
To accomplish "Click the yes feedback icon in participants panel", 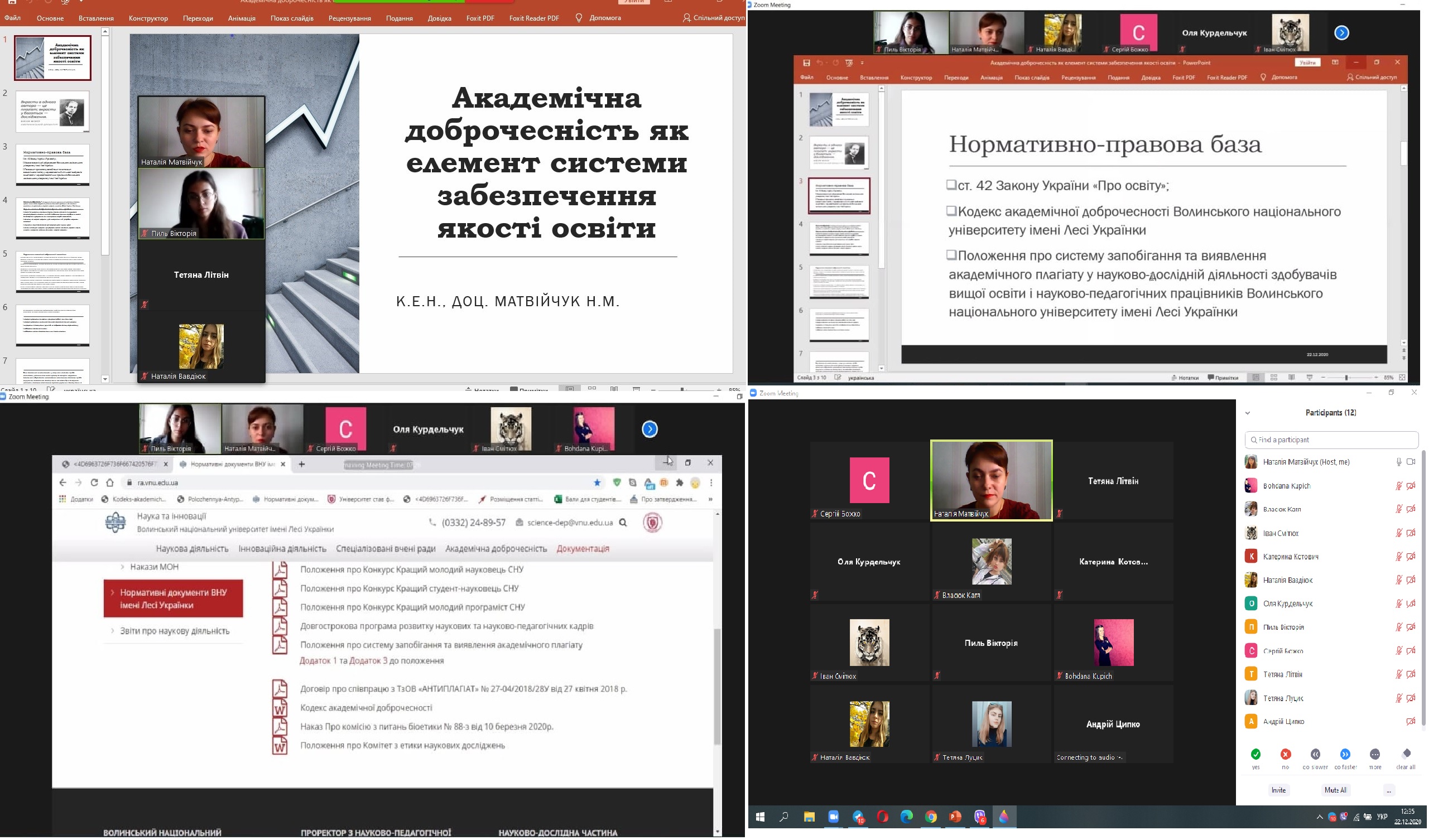I will [1256, 754].
